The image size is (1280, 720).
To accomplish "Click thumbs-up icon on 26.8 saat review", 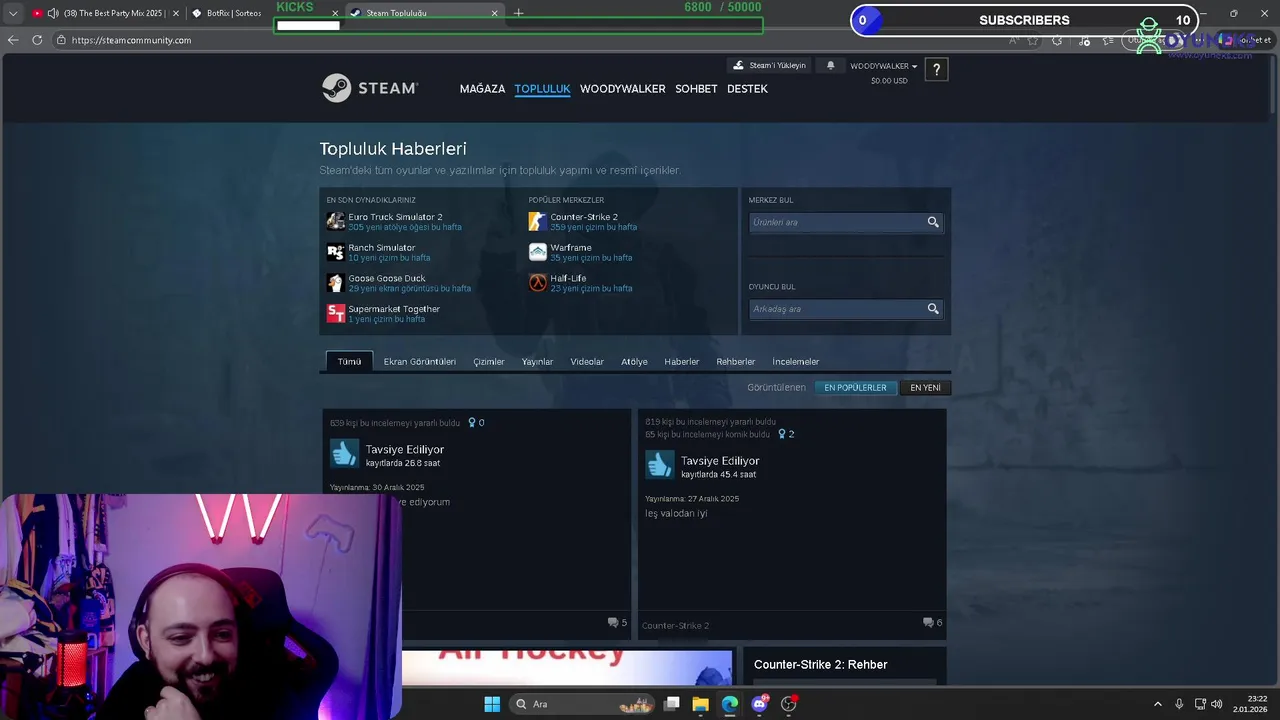I will coord(344,454).
